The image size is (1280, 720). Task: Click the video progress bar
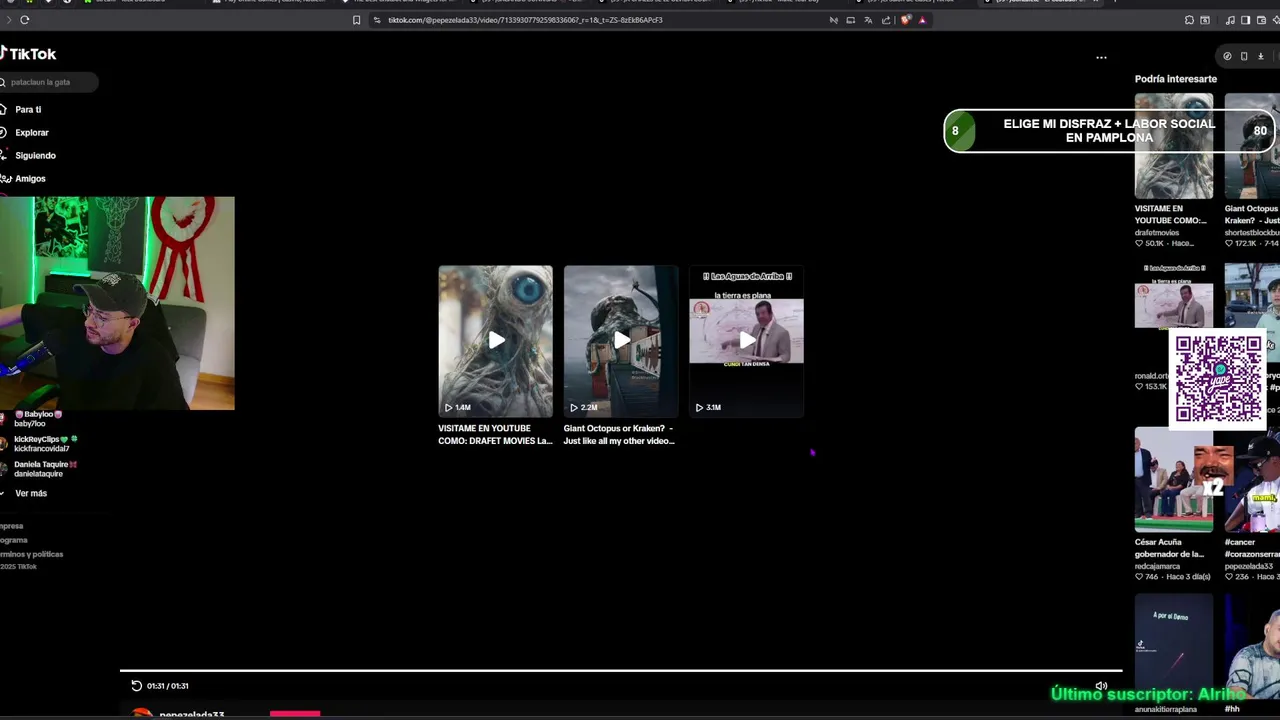(x=620, y=671)
